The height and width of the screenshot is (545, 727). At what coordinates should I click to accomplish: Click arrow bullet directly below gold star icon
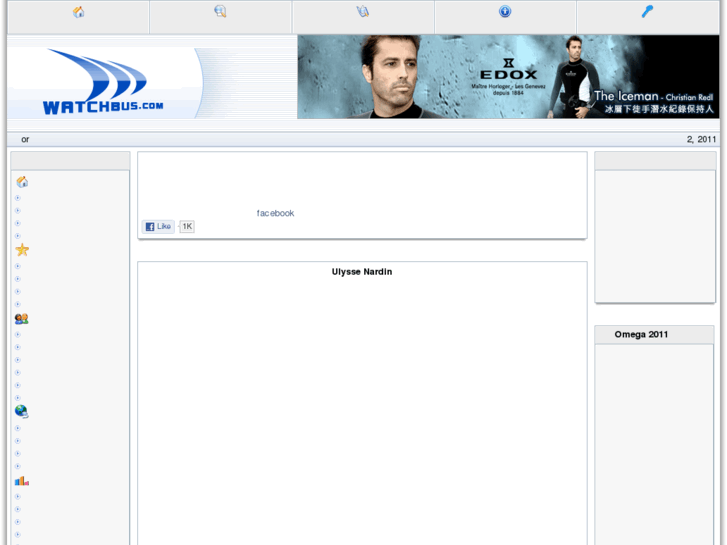[18, 266]
